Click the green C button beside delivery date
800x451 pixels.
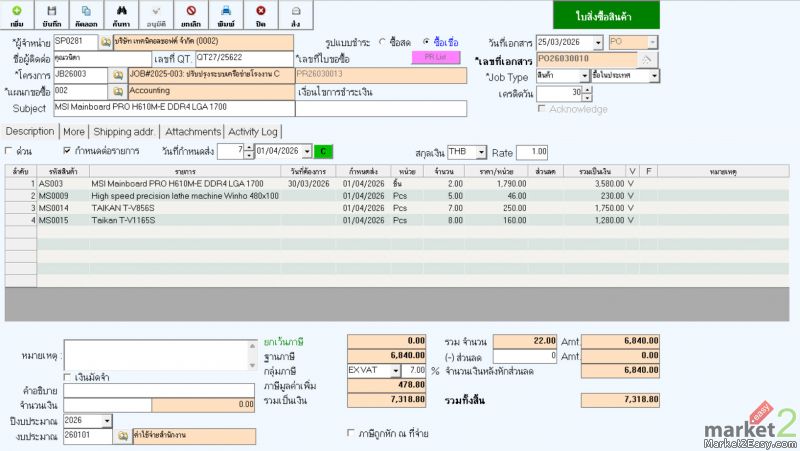coord(324,151)
